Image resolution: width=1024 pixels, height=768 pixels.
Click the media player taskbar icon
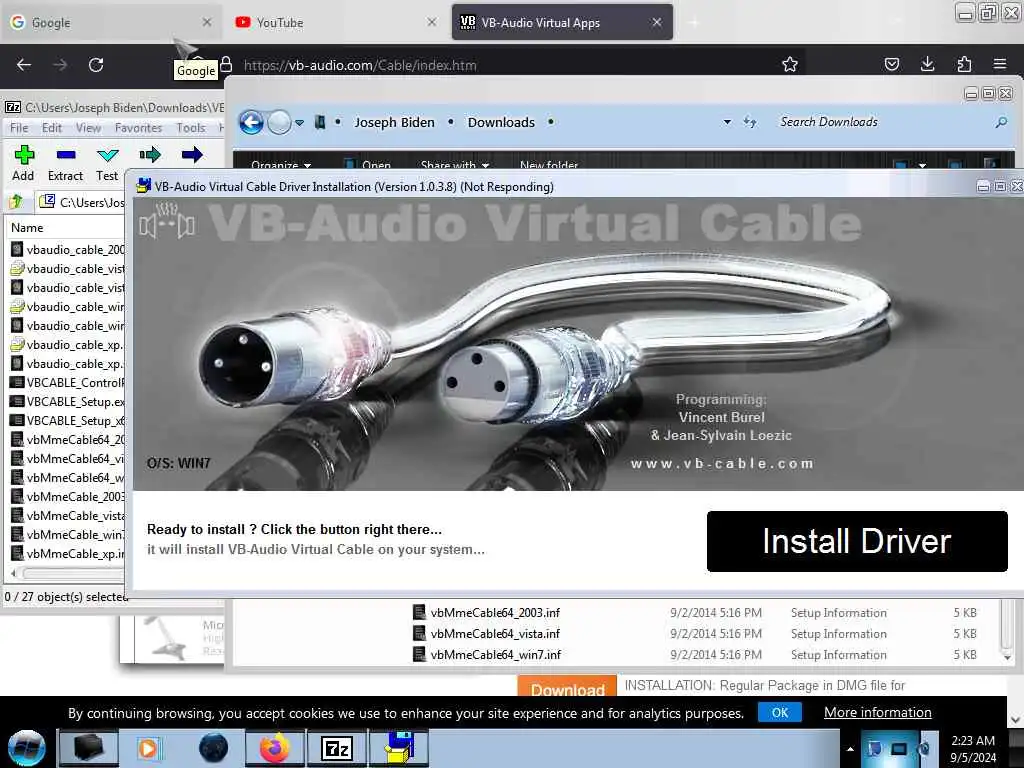pos(150,748)
